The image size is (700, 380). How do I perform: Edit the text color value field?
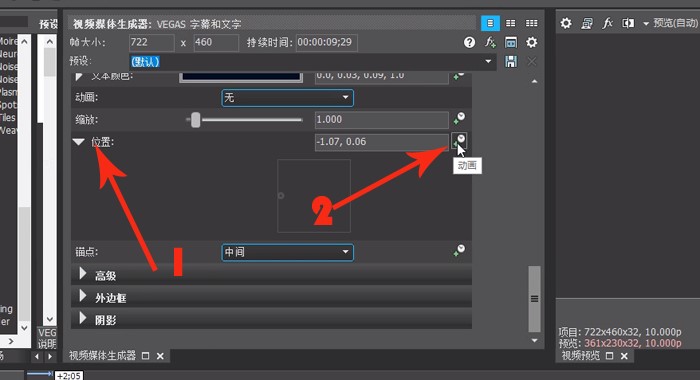pos(382,77)
